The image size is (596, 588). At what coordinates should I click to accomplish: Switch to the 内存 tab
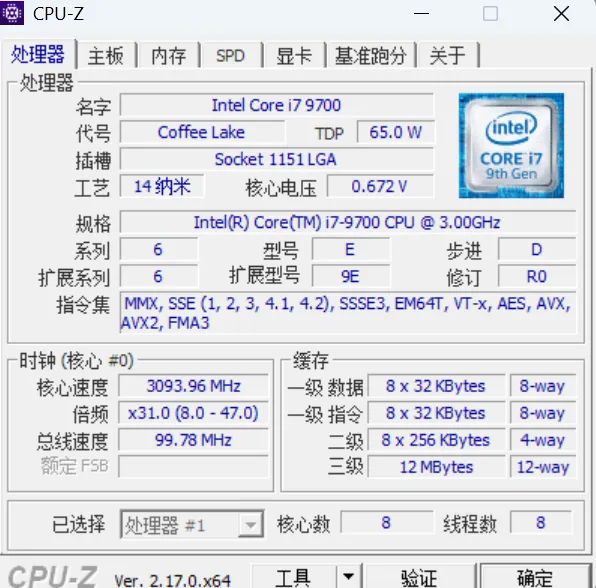(169, 55)
